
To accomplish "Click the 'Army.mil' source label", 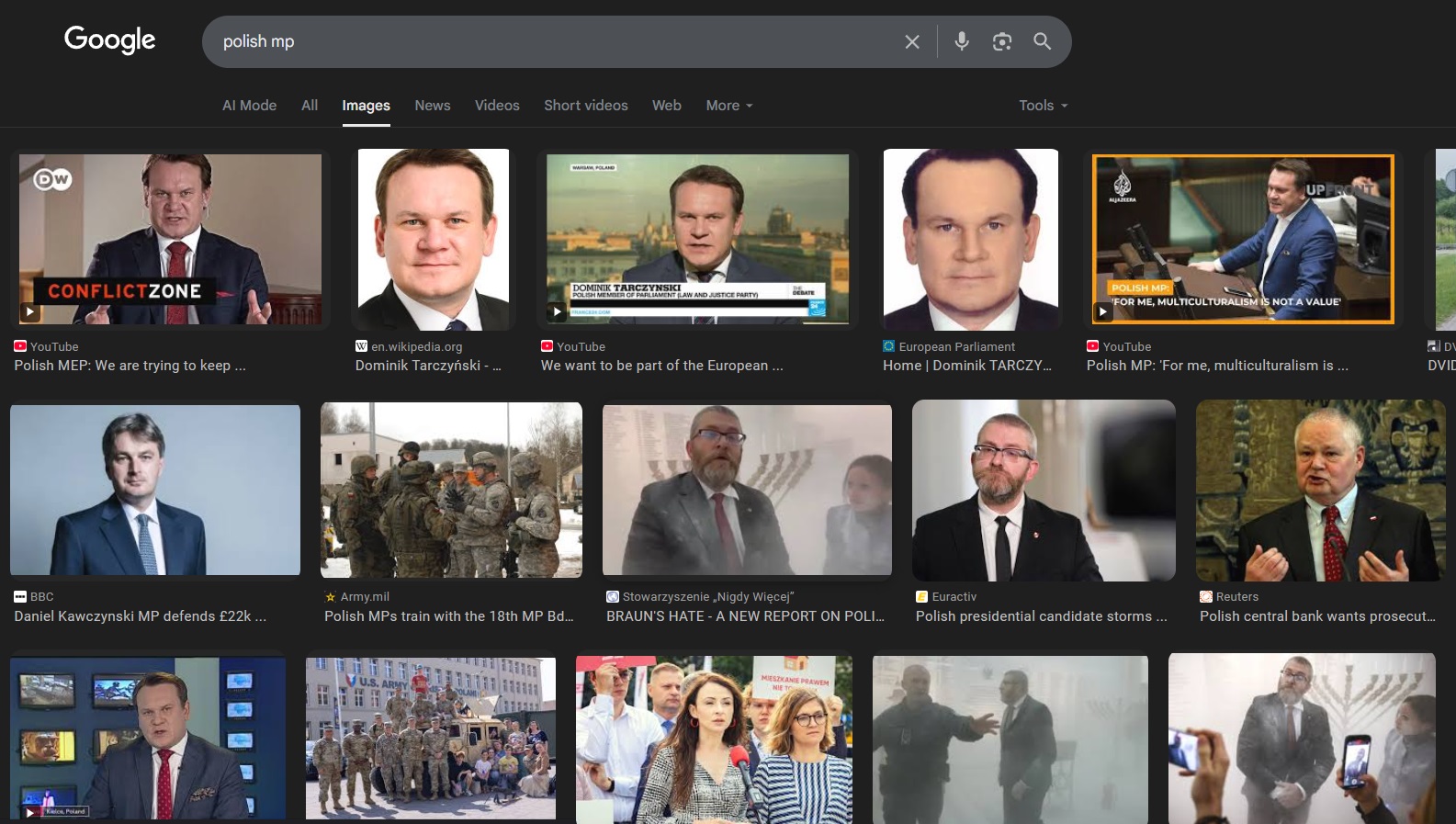I will pos(365,596).
